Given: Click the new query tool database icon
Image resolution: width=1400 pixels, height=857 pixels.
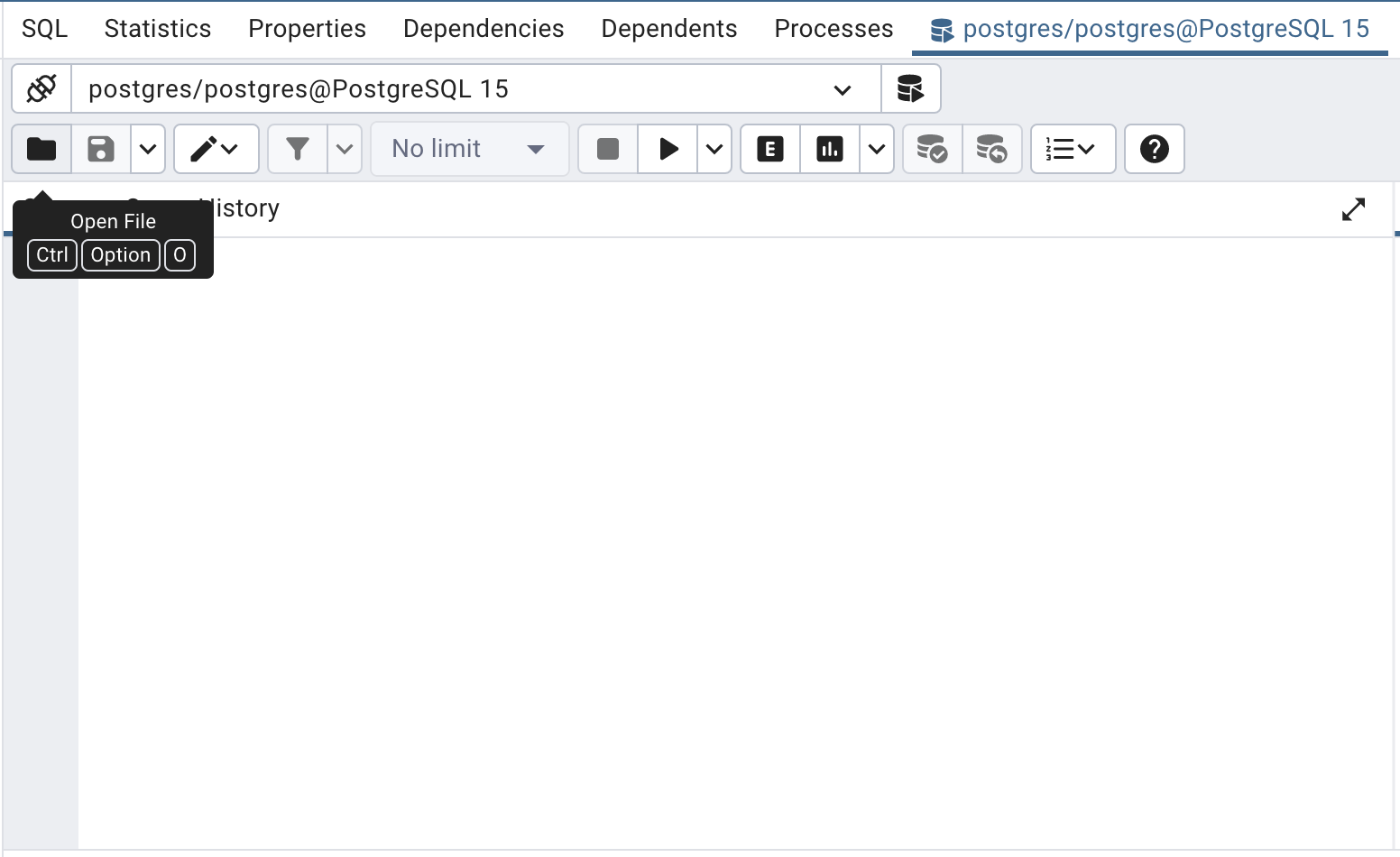Looking at the screenshot, I should [x=910, y=89].
